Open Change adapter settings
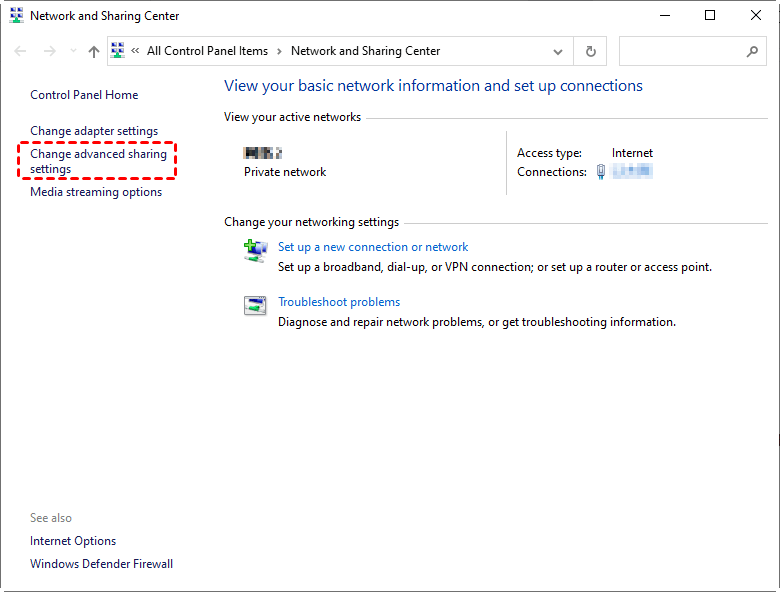 (x=94, y=131)
